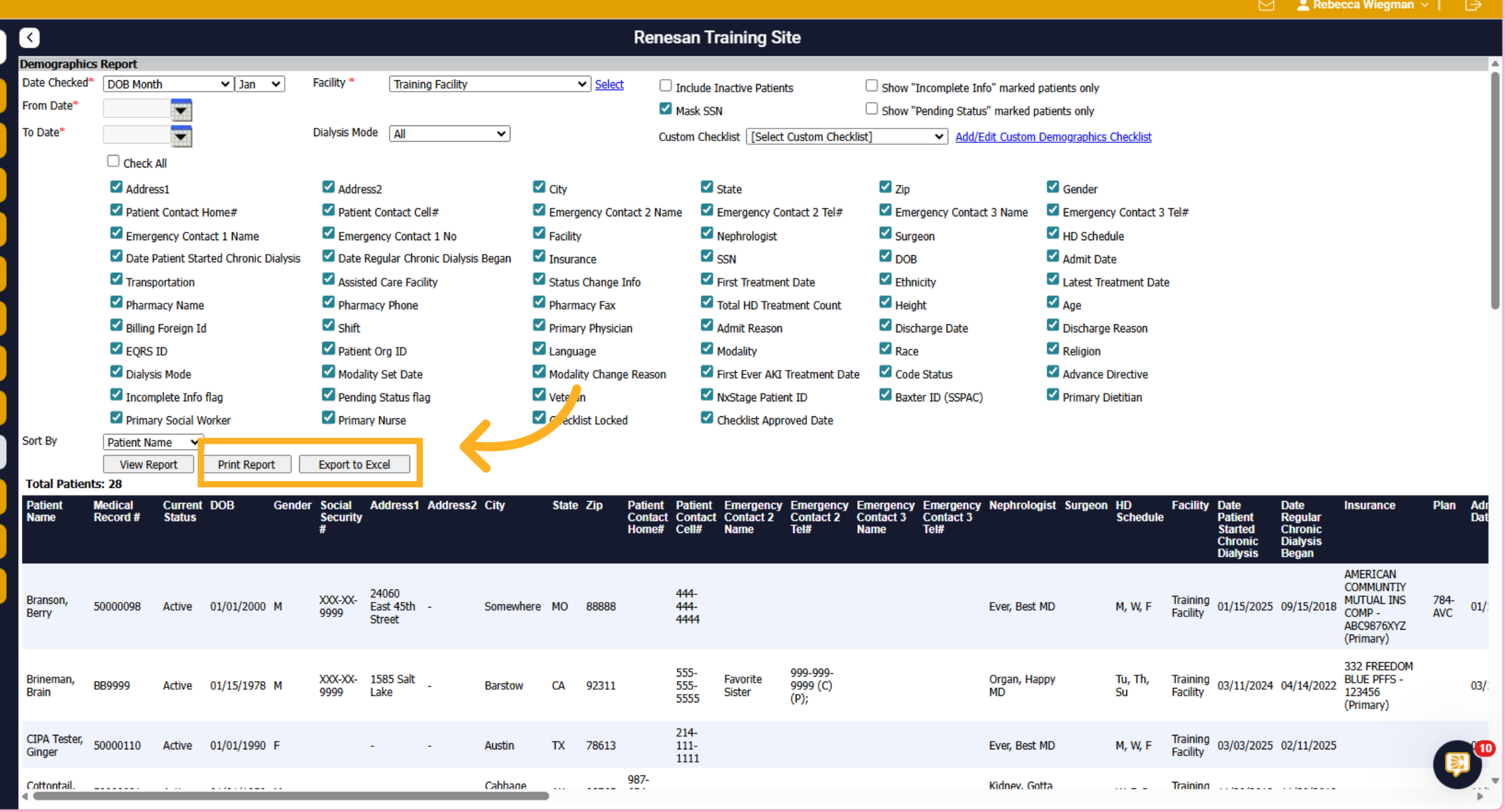The width and height of the screenshot is (1505, 812).
Task: Toggle the Mask SSN checkbox
Action: (x=665, y=109)
